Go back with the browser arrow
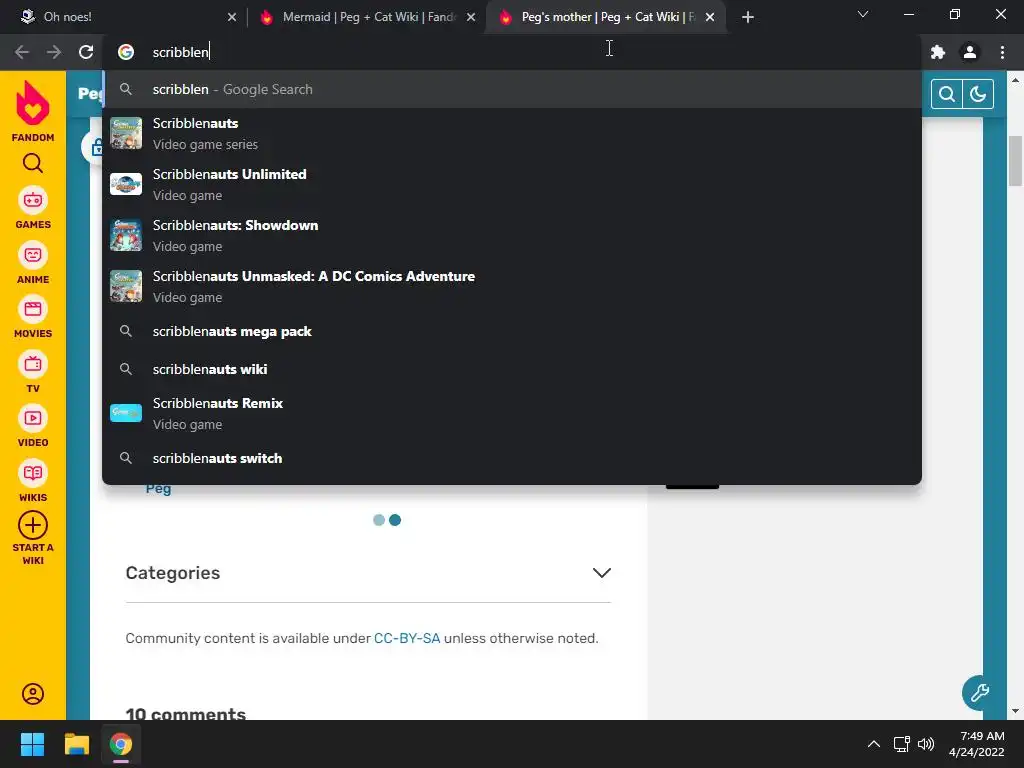This screenshot has width=1024, height=768. coord(22,52)
